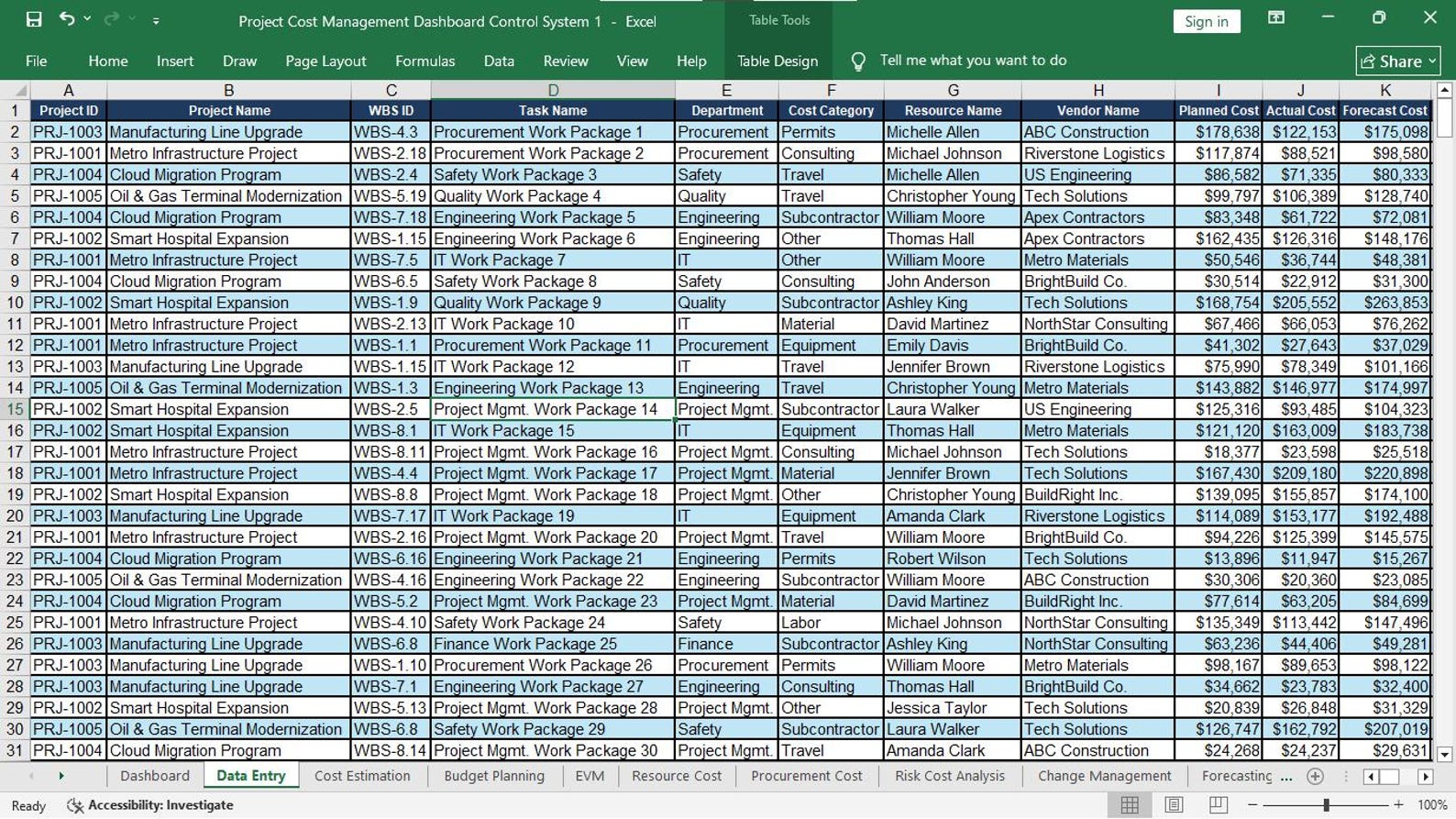Viewport: 1456px width, 819px height.
Task: Select cell Project Mgmt. Work Package 14
Action: click(x=553, y=409)
